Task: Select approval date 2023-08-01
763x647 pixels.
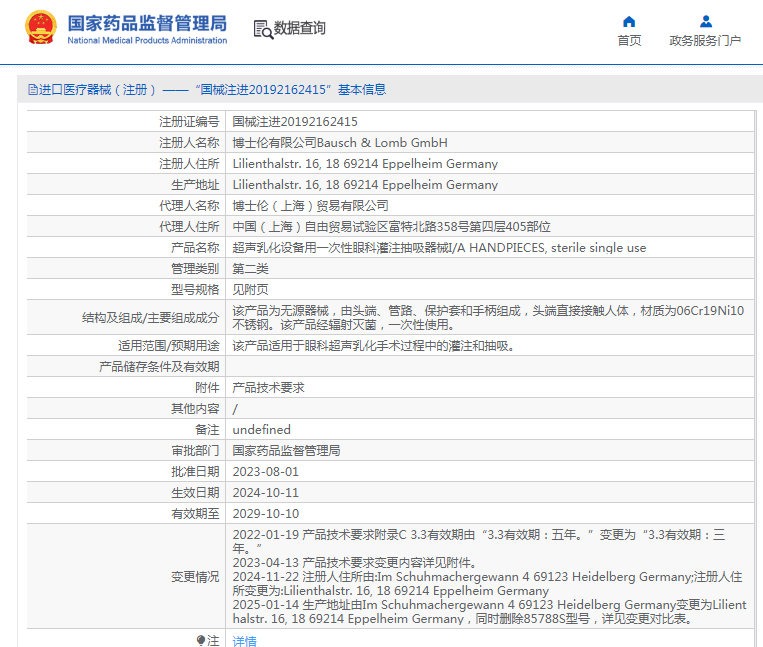Action: (266, 472)
